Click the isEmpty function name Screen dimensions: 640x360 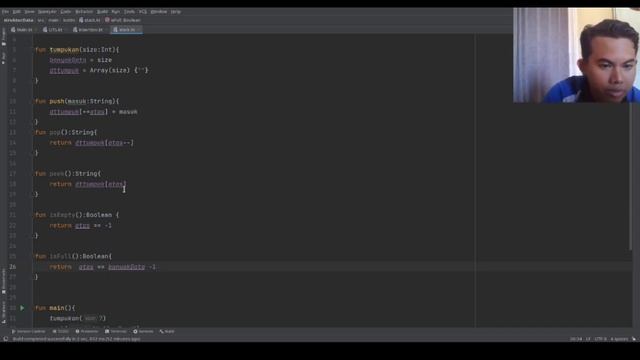[62, 215]
